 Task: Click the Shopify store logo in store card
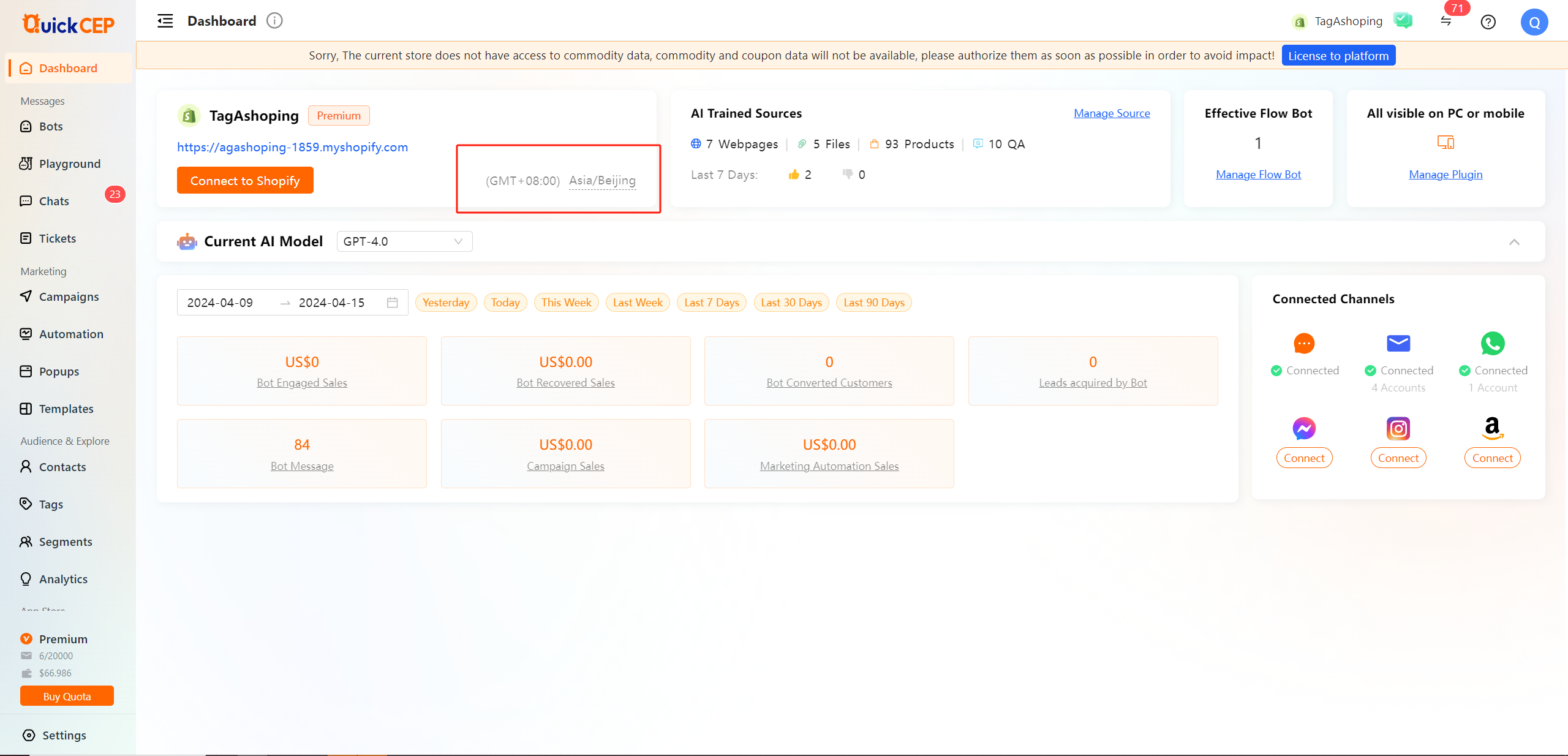click(x=189, y=115)
